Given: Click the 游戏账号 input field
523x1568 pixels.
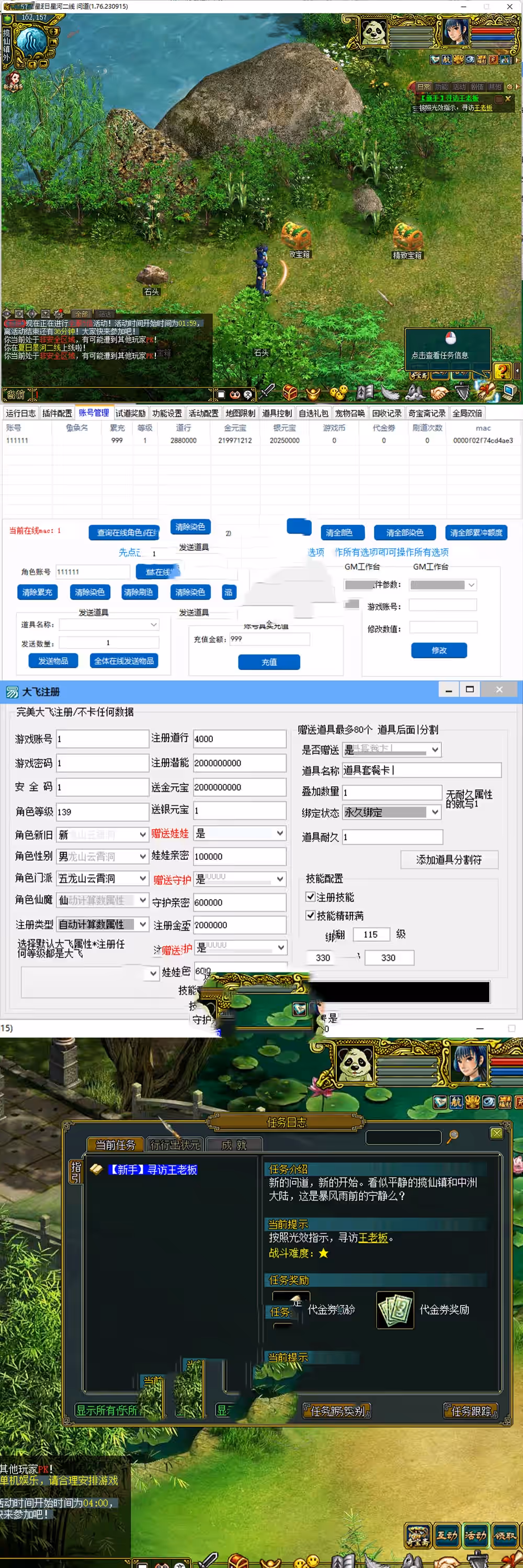Looking at the screenshot, I should pyautogui.click(x=103, y=739).
